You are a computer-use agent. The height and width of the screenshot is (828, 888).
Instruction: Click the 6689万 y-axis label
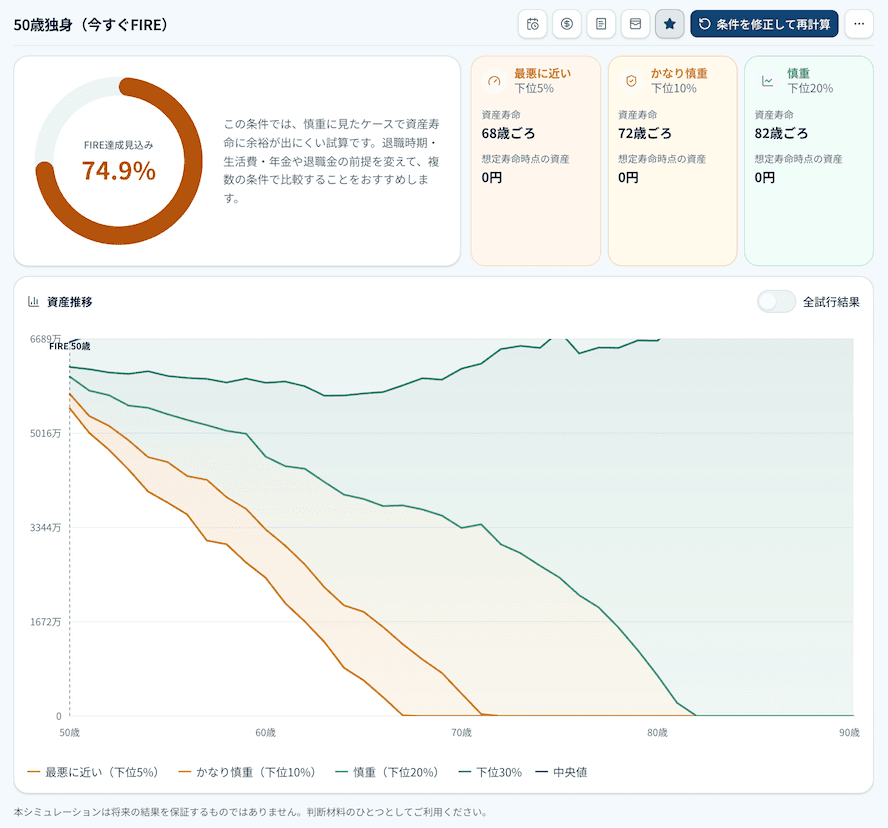pyautogui.click(x=45, y=339)
